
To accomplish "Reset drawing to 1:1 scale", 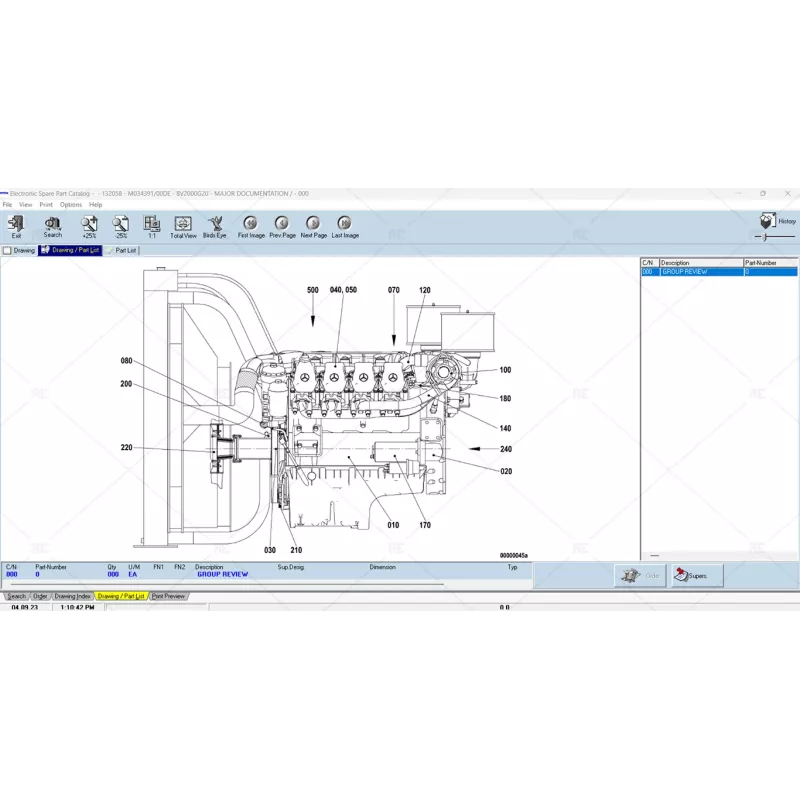I will click(152, 225).
